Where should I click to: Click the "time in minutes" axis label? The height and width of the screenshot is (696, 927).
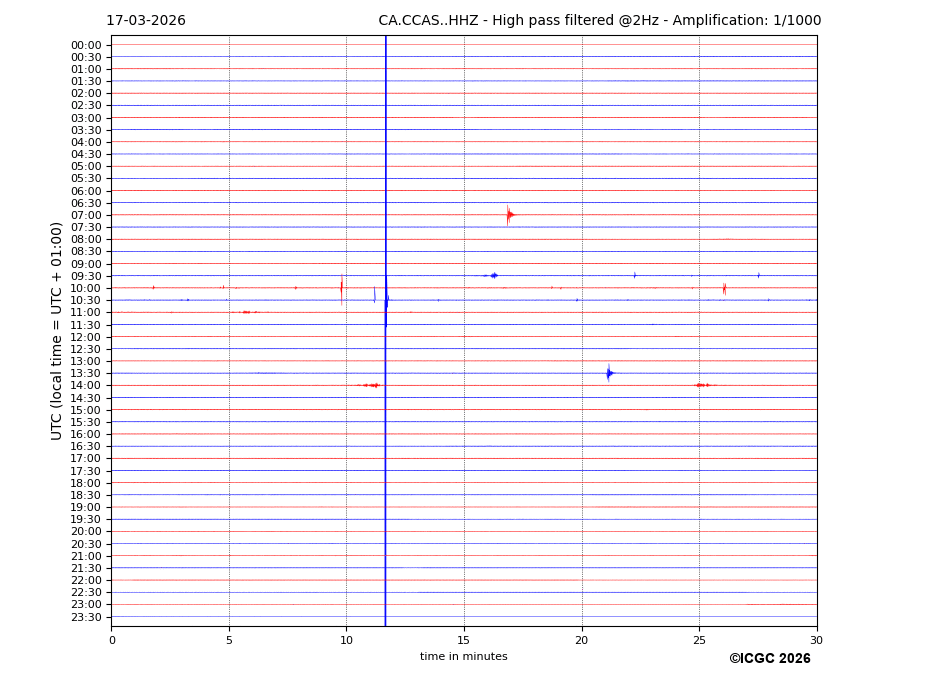point(463,657)
